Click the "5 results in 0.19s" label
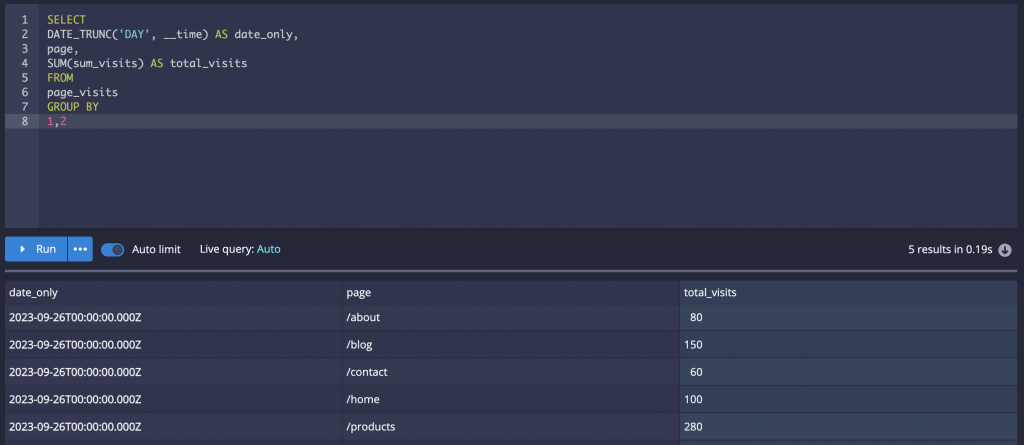This screenshot has width=1024, height=445. pos(951,250)
